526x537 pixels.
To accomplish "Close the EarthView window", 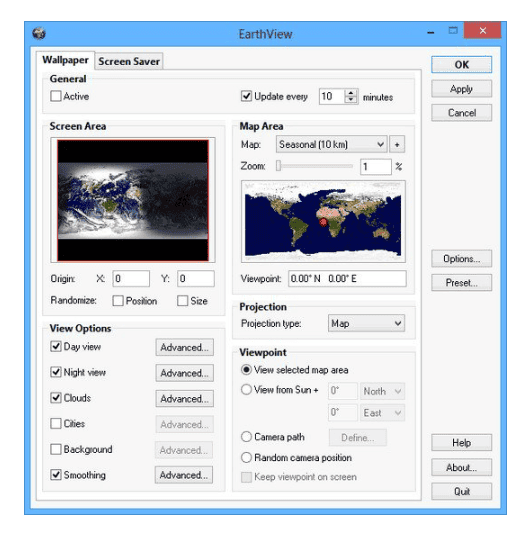I will point(483,31).
